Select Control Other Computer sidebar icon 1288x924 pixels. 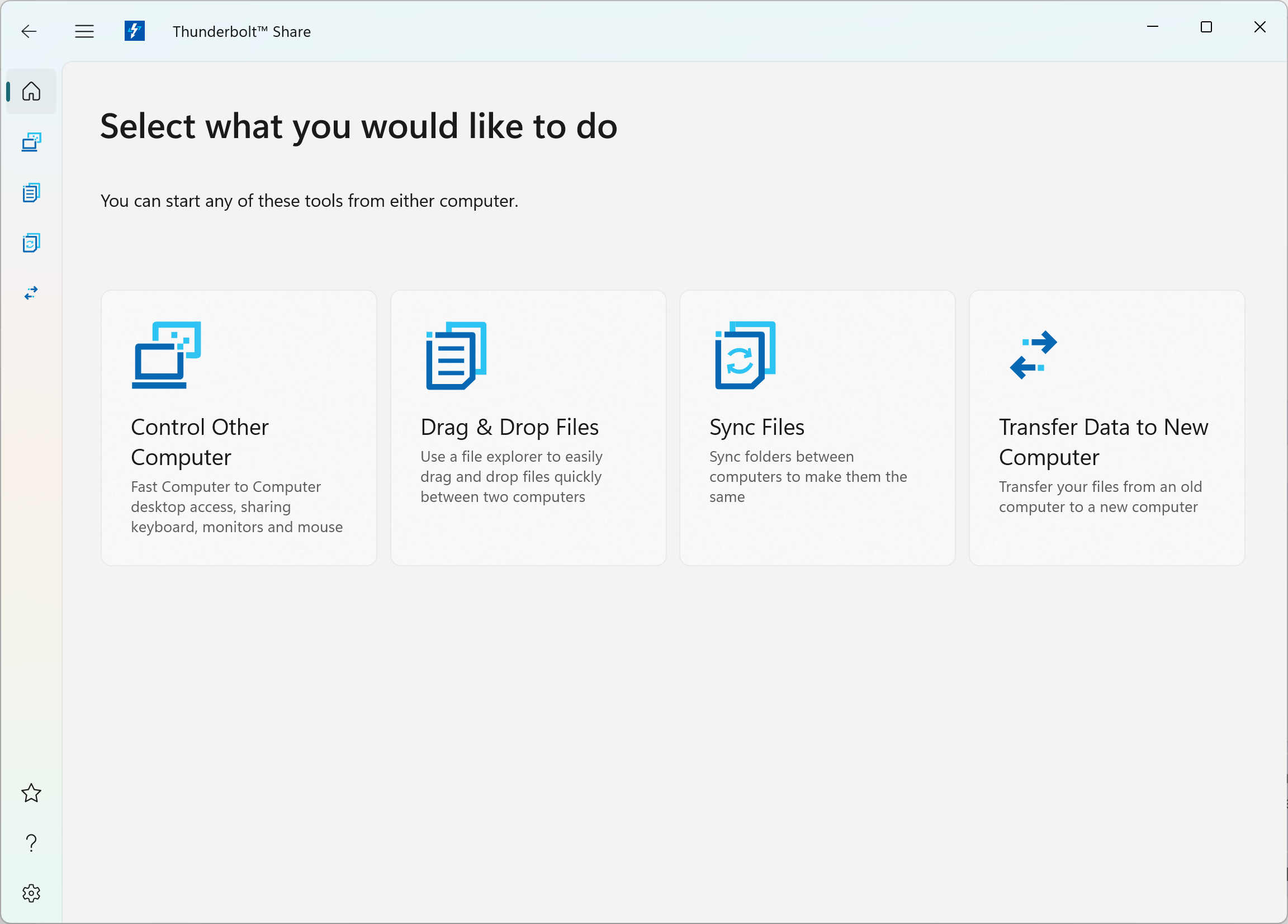tap(31, 142)
